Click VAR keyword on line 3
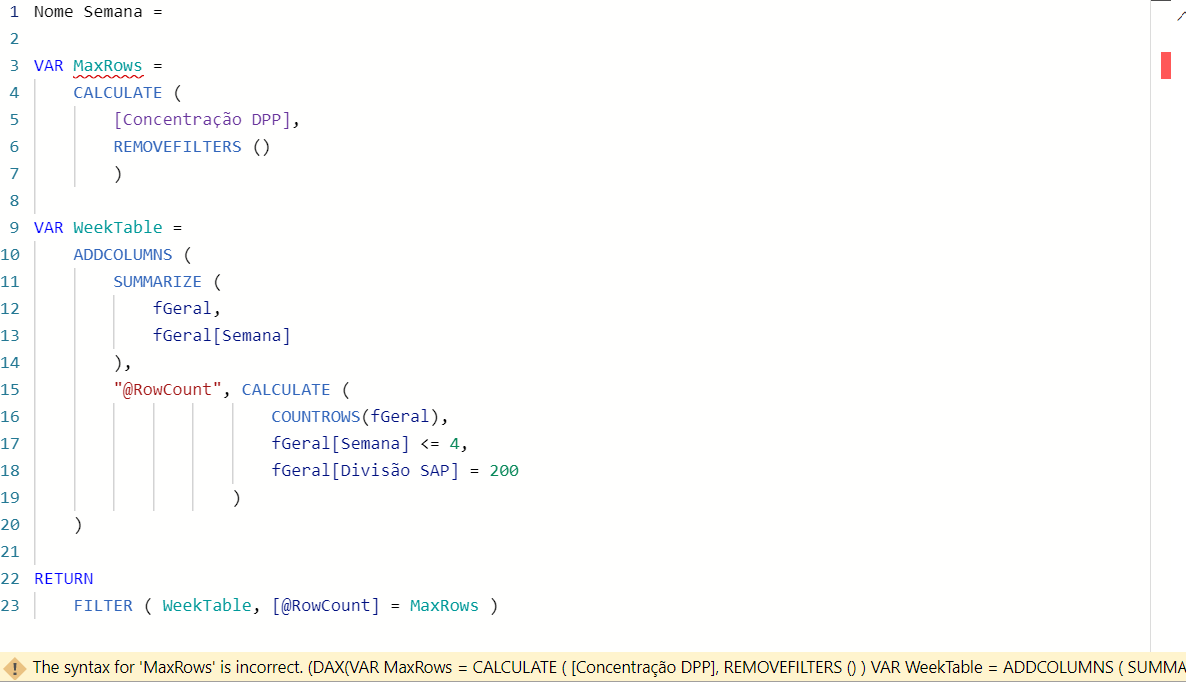This screenshot has width=1186, height=682. click(x=48, y=66)
